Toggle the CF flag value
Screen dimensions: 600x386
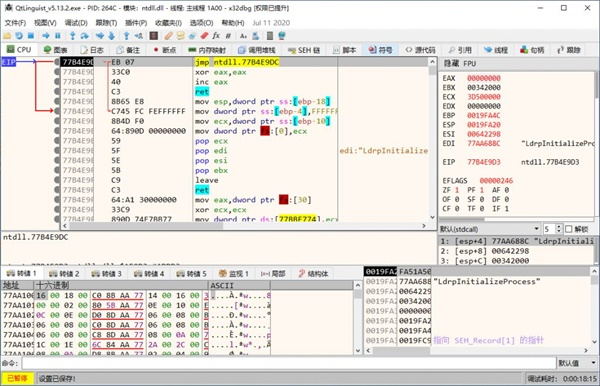coord(457,208)
